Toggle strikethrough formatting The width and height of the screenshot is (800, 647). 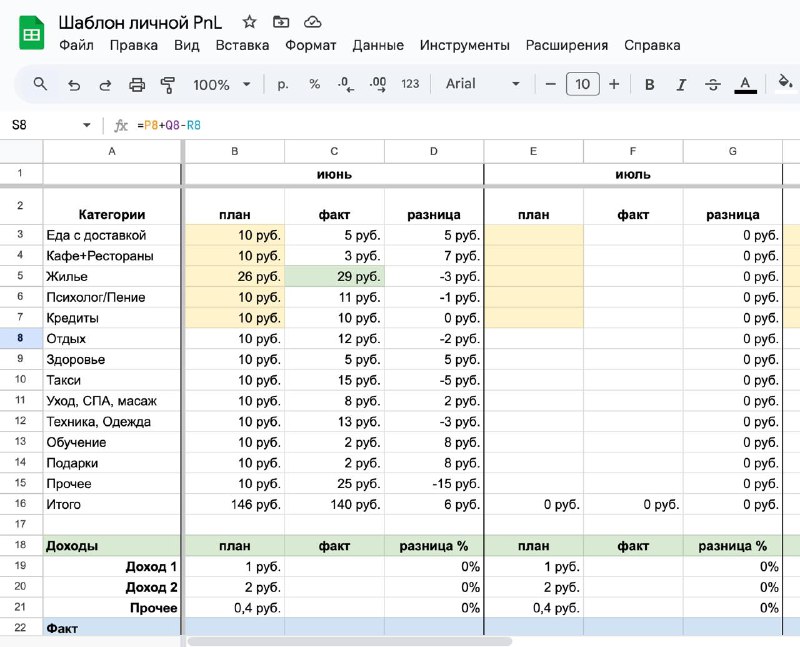click(713, 84)
